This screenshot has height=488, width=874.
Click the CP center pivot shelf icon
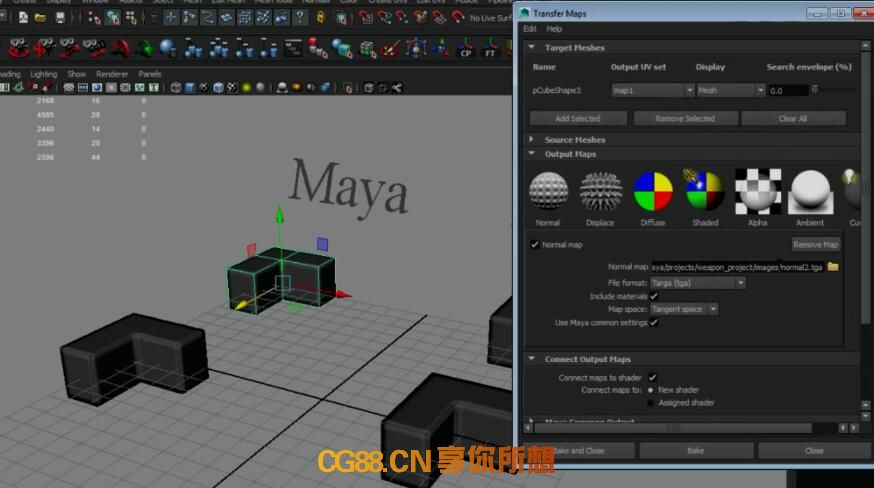(465, 49)
